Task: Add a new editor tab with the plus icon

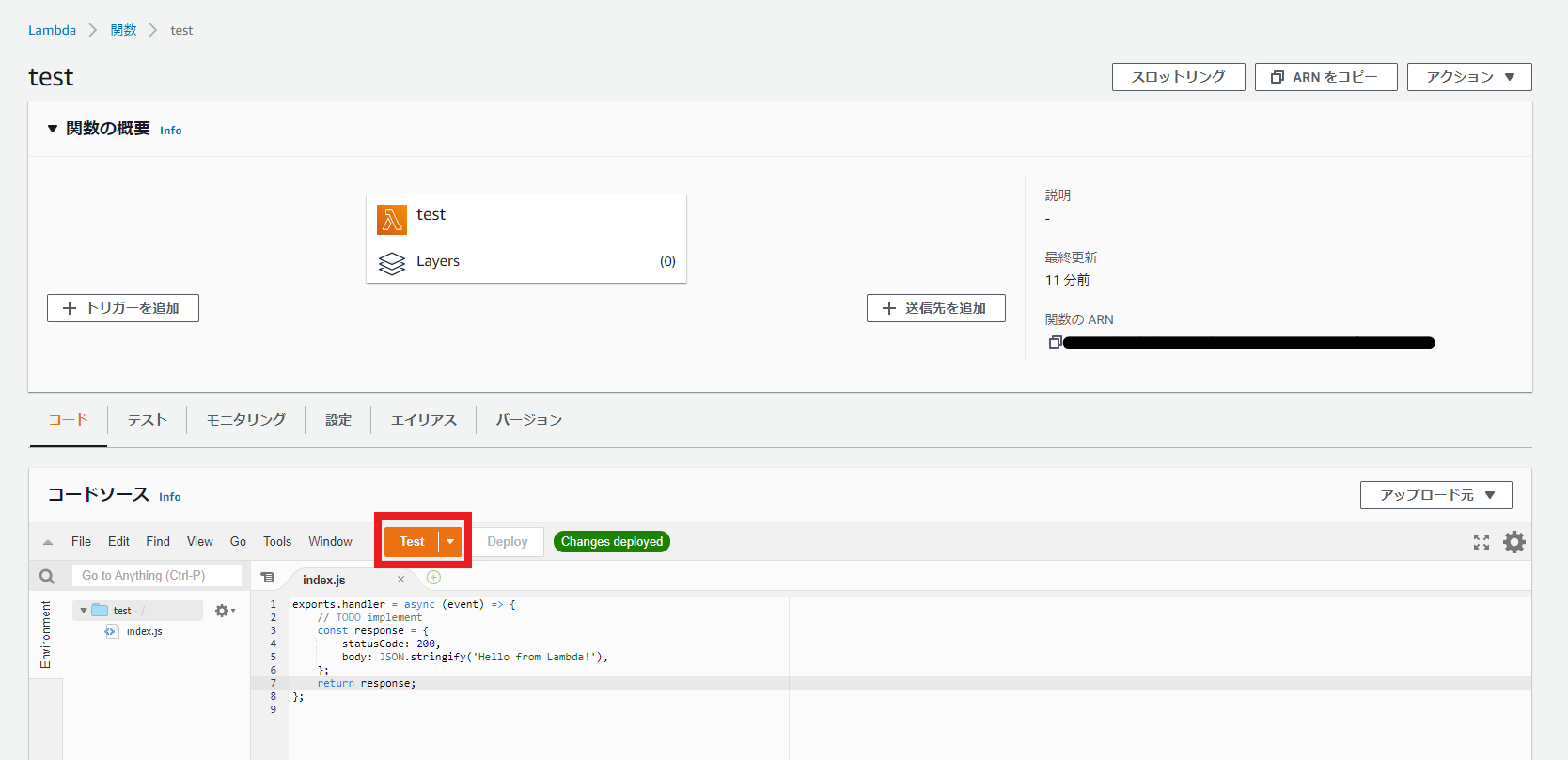Action: 433,578
